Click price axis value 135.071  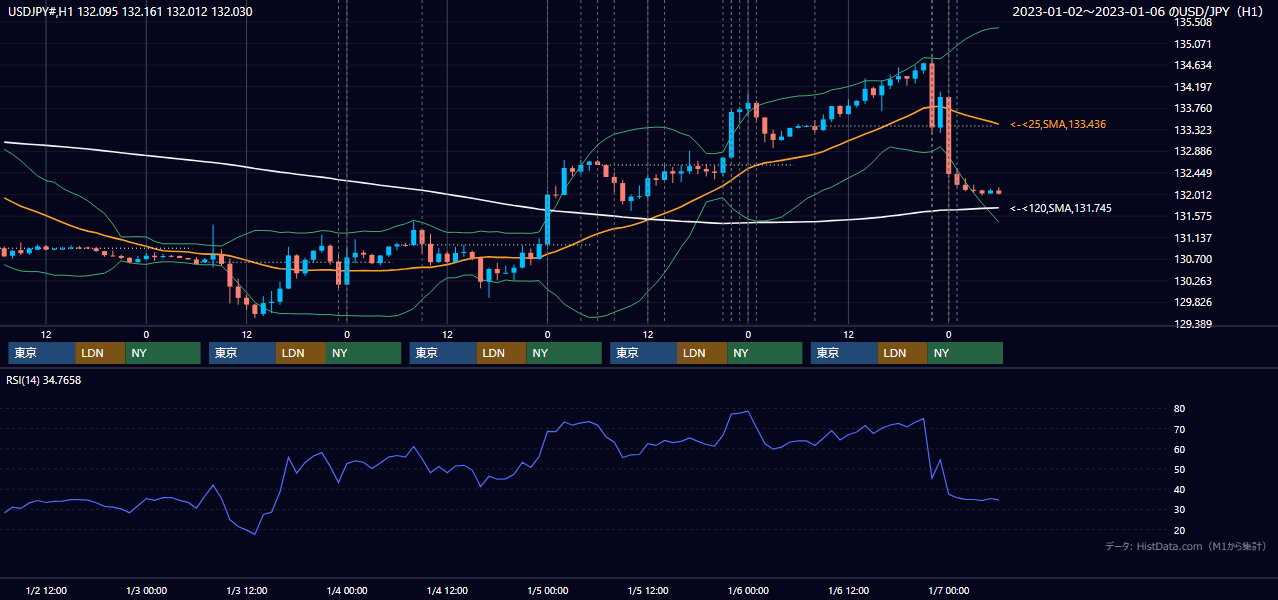pyautogui.click(x=1193, y=44)
